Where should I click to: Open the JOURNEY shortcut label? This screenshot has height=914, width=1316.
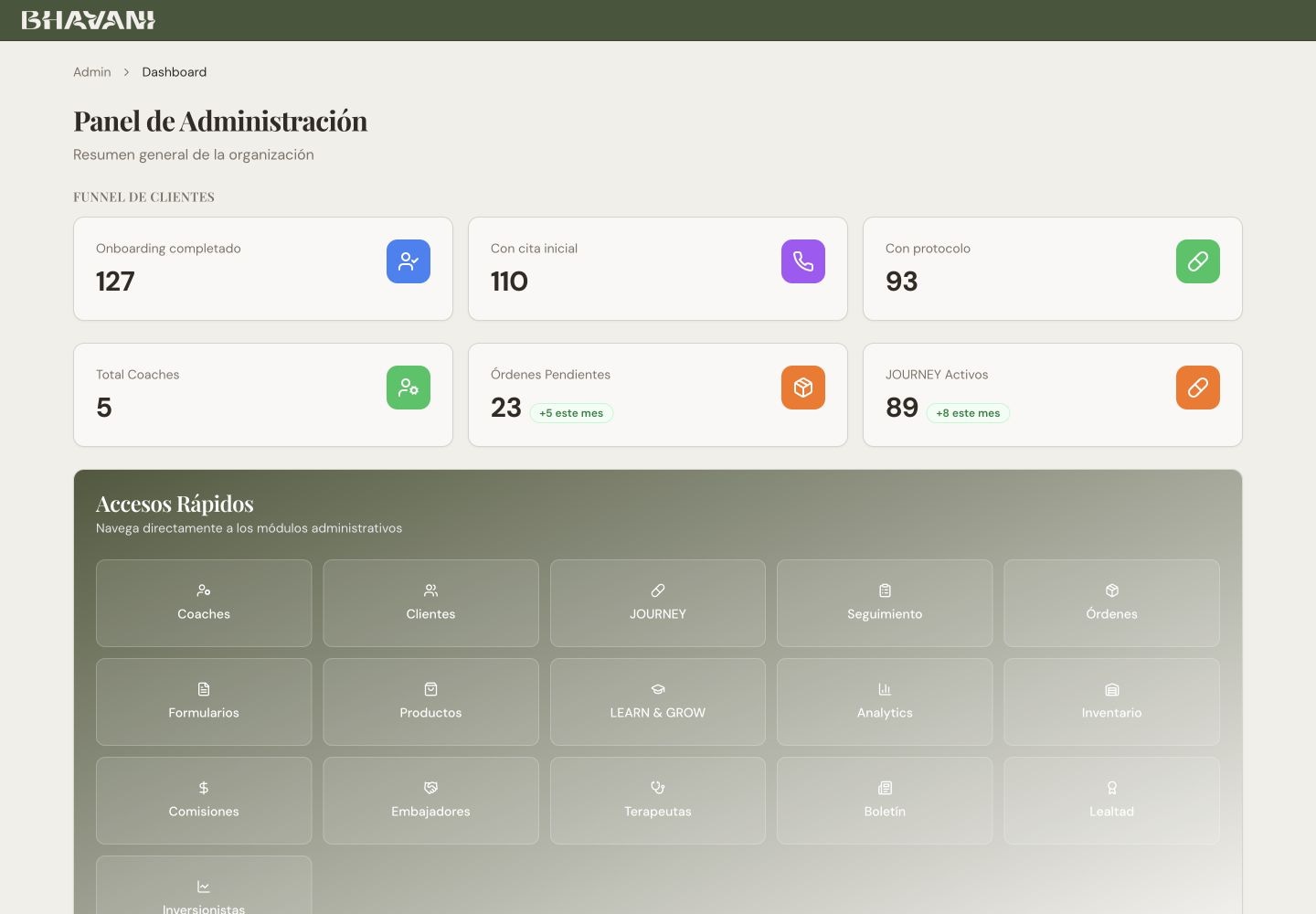click(x=658, y=614)
